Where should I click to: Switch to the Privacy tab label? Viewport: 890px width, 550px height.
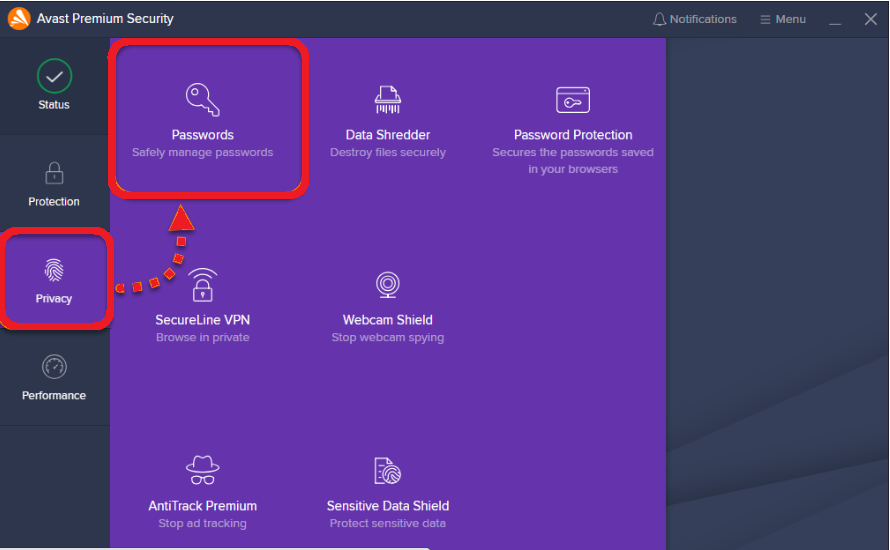point(54,299)
